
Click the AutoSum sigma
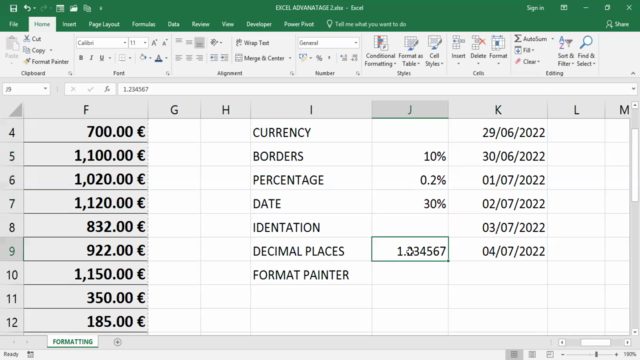pos(518,39)
